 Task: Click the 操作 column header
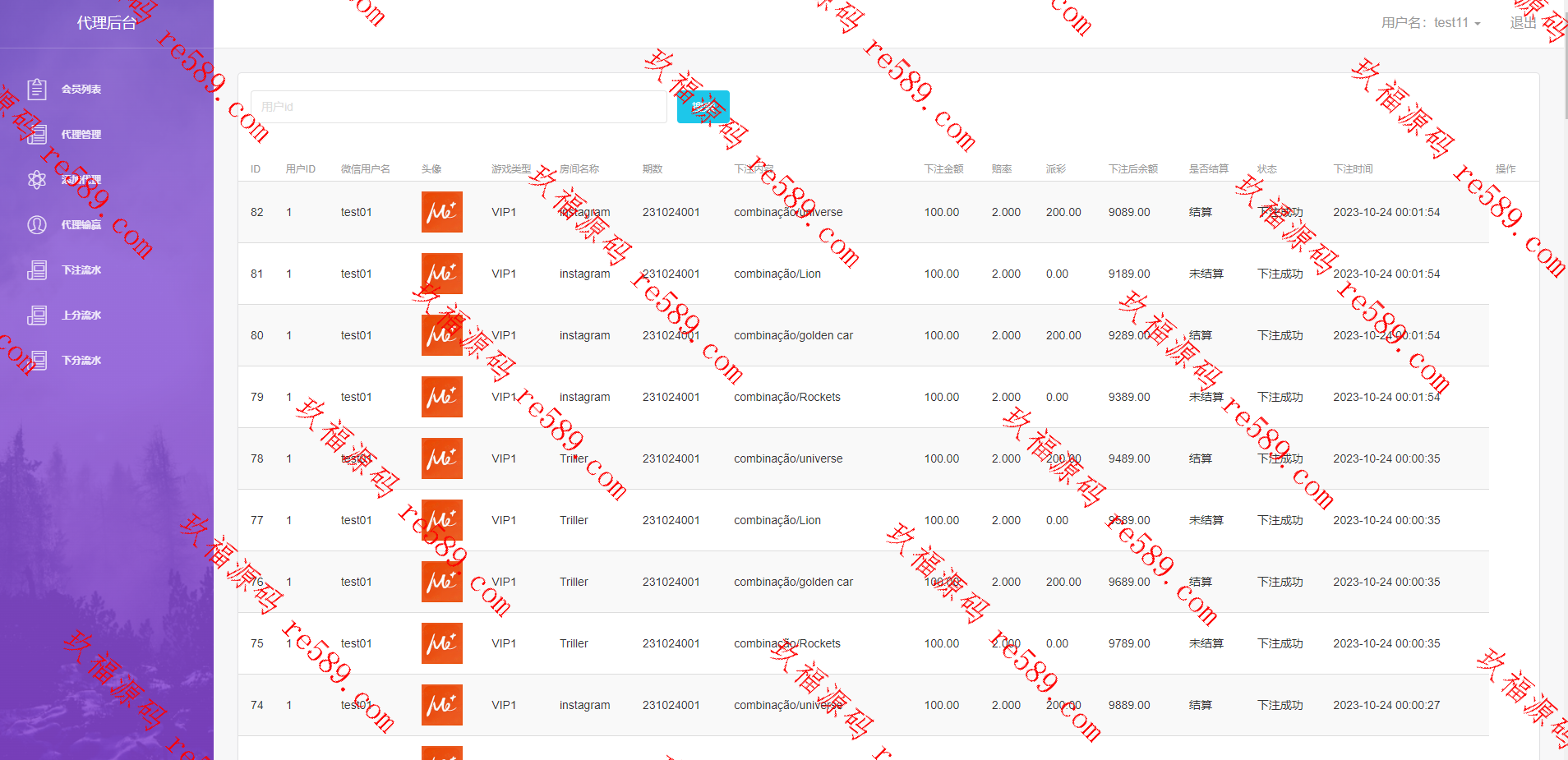tap(1506, 169)
